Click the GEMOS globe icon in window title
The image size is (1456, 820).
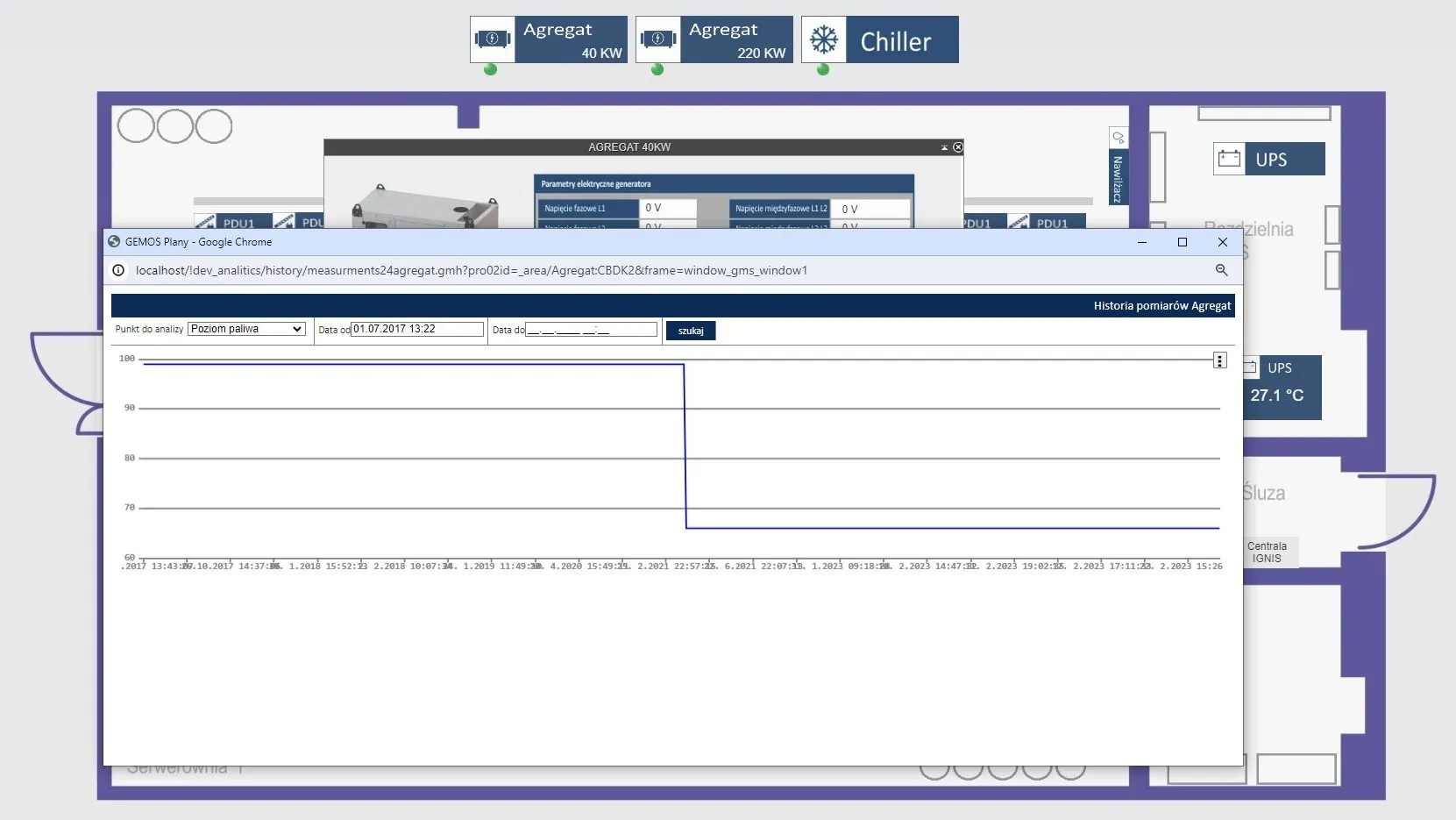pyautogui.click(x=114, y=241)
